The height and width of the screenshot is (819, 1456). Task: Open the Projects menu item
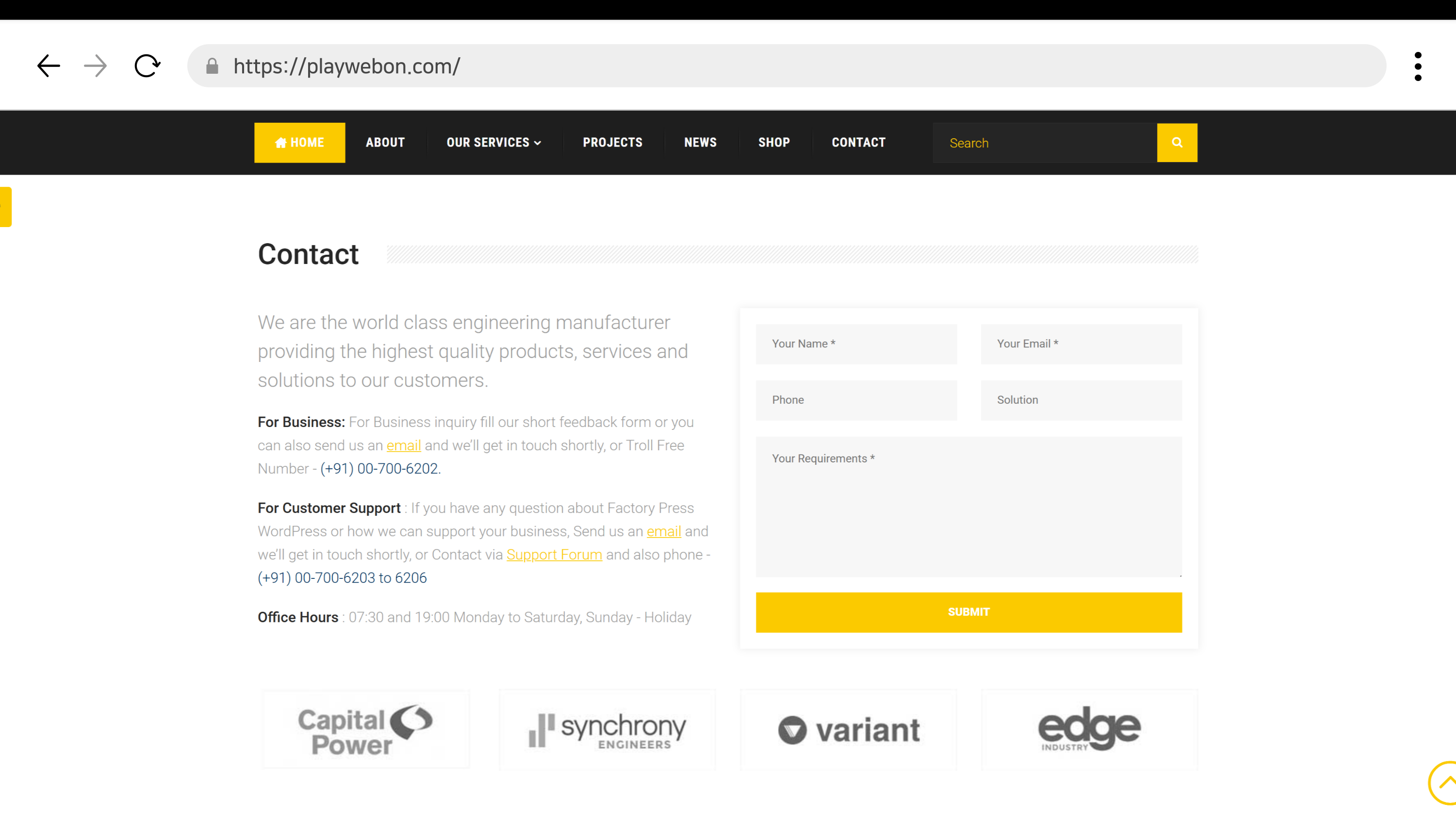point(612,143)
